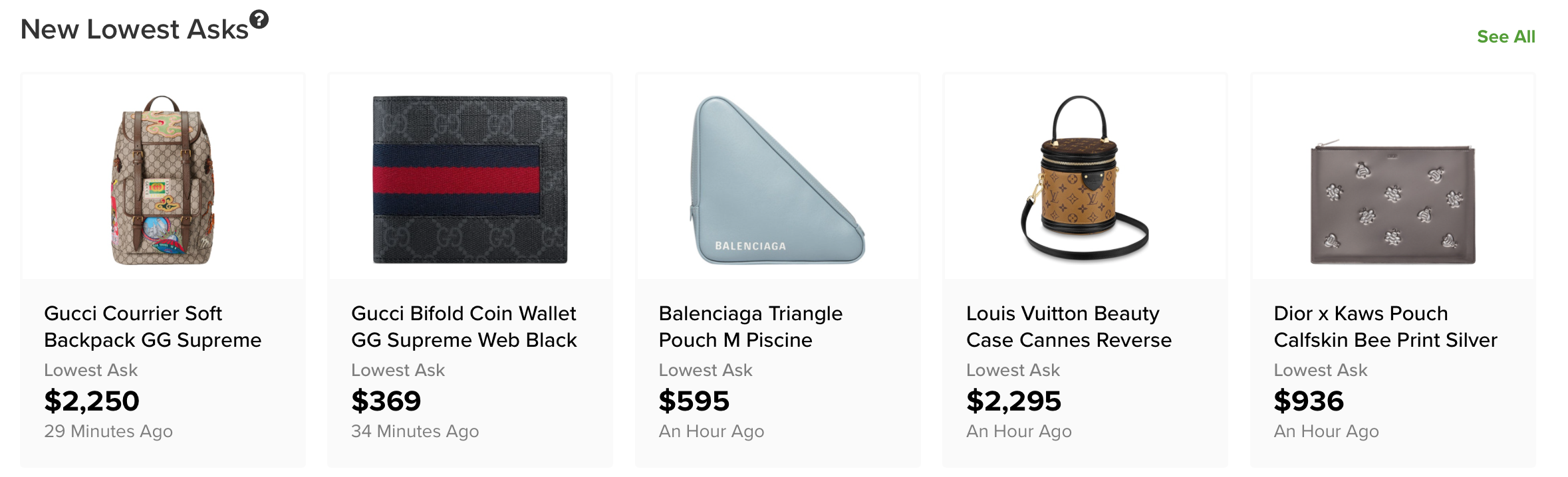1568x477 pixels.
Task: Click the Dior x Kaws pouch image
Action: click(x=1392, y=205)
